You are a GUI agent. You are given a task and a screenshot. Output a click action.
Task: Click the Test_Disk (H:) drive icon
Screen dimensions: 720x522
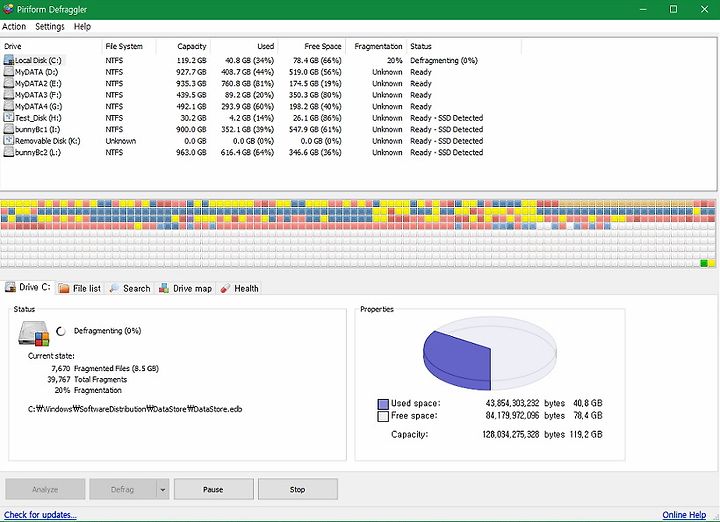coord(9,118)
